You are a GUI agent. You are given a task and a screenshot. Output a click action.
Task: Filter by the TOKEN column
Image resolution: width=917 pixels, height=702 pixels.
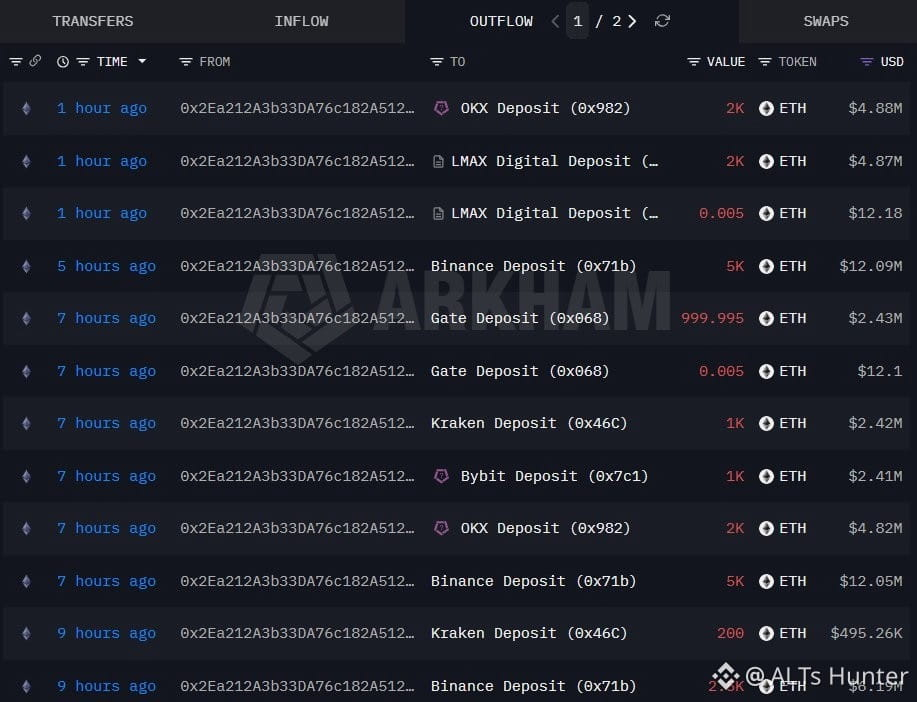[764, 61]
